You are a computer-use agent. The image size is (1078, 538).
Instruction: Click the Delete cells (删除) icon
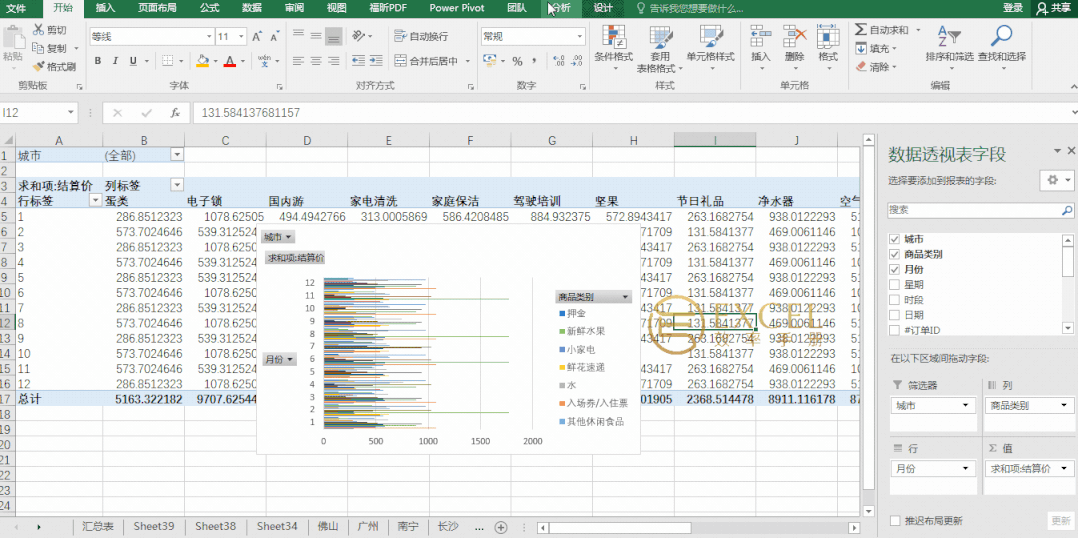[794, 35]
